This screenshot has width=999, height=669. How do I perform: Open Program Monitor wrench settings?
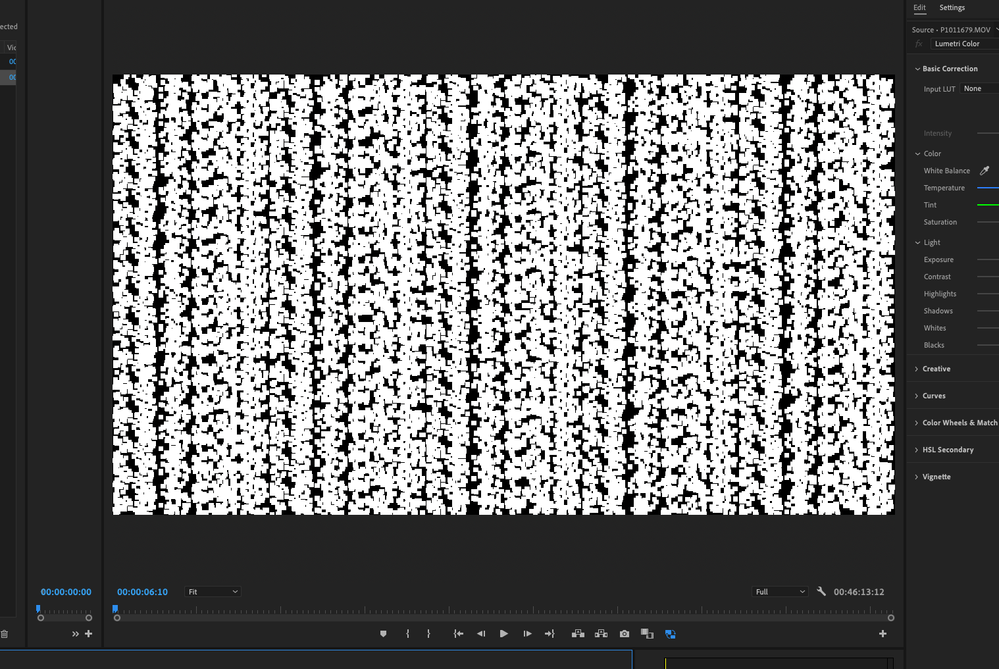(821, 591)
